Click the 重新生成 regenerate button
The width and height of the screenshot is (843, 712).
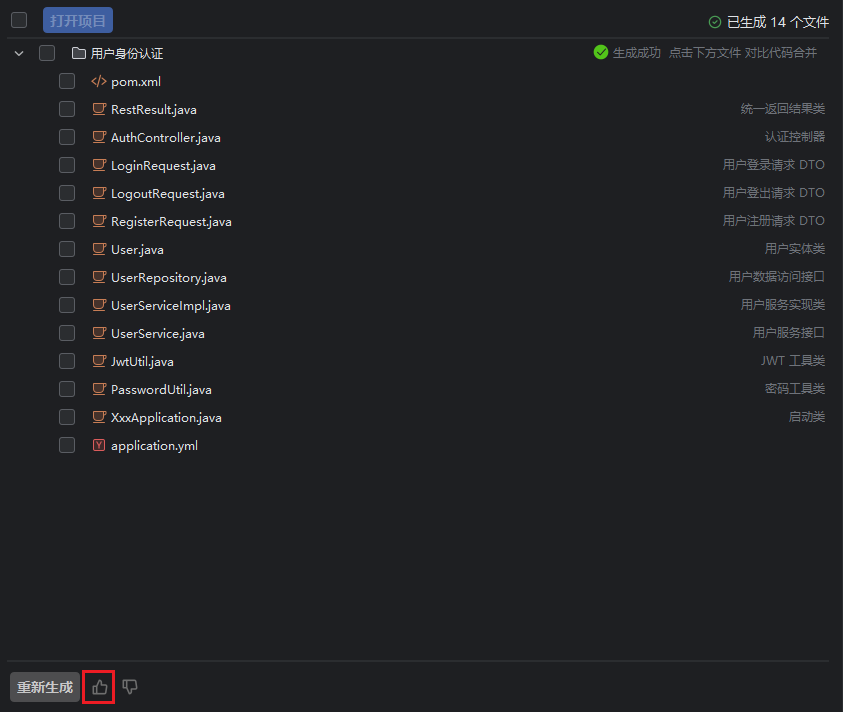click(x=45, y=687)
